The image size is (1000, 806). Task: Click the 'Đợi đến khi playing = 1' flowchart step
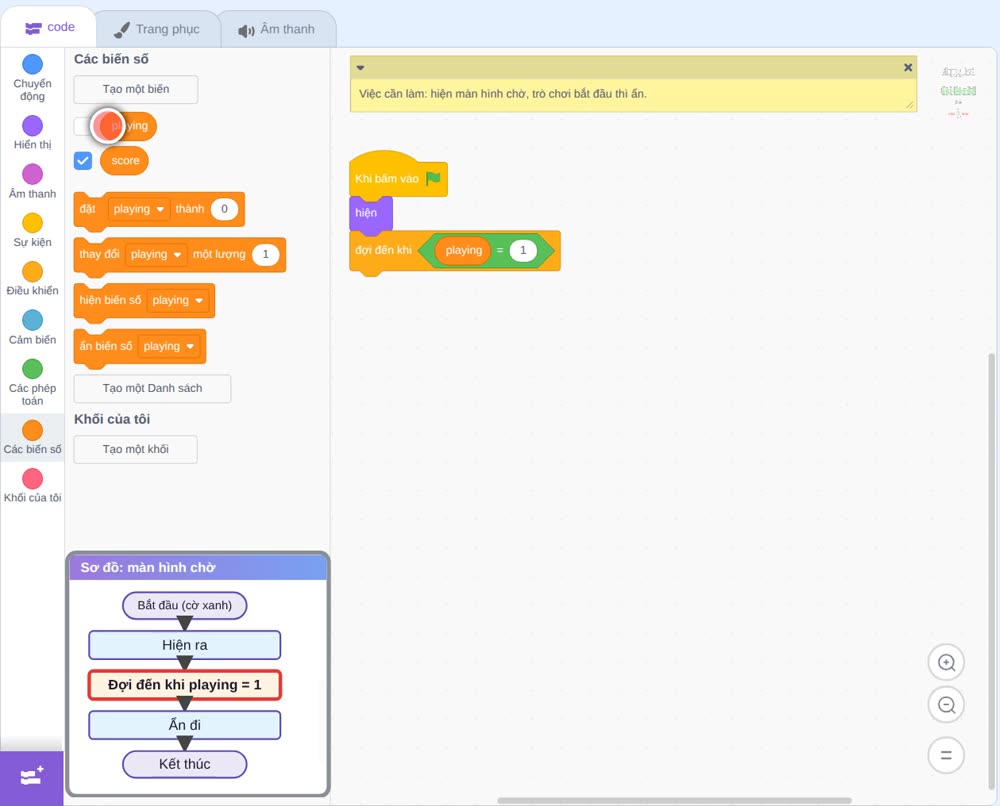(184, 685)
